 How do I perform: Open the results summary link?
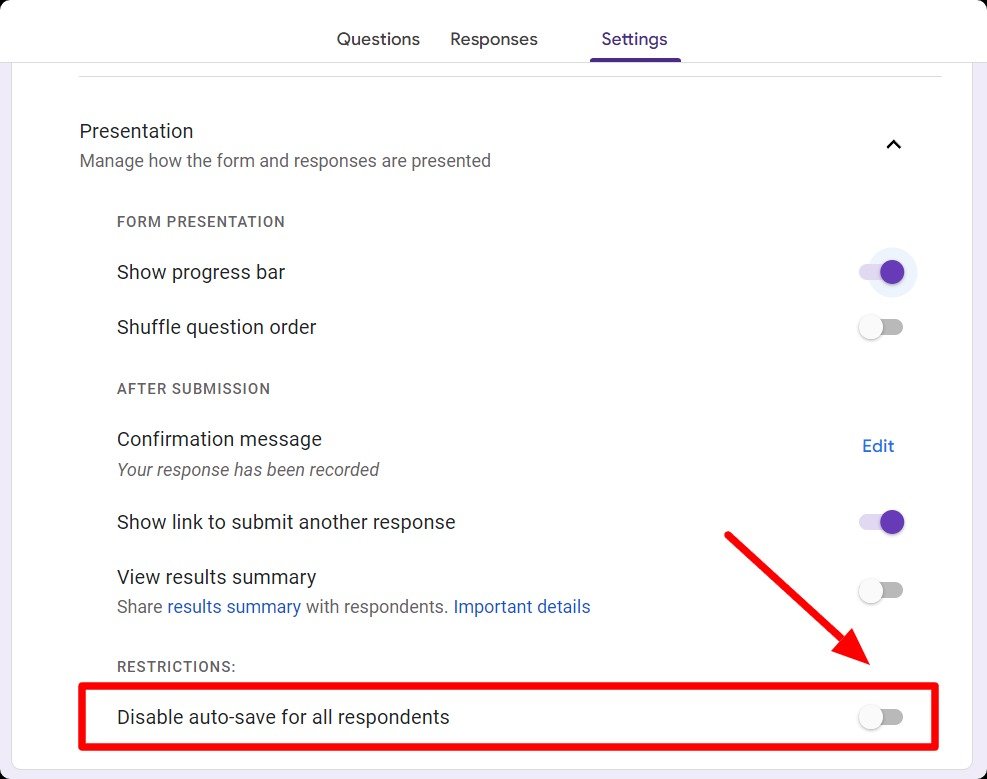pyautogui.click(x=234, y=606)
